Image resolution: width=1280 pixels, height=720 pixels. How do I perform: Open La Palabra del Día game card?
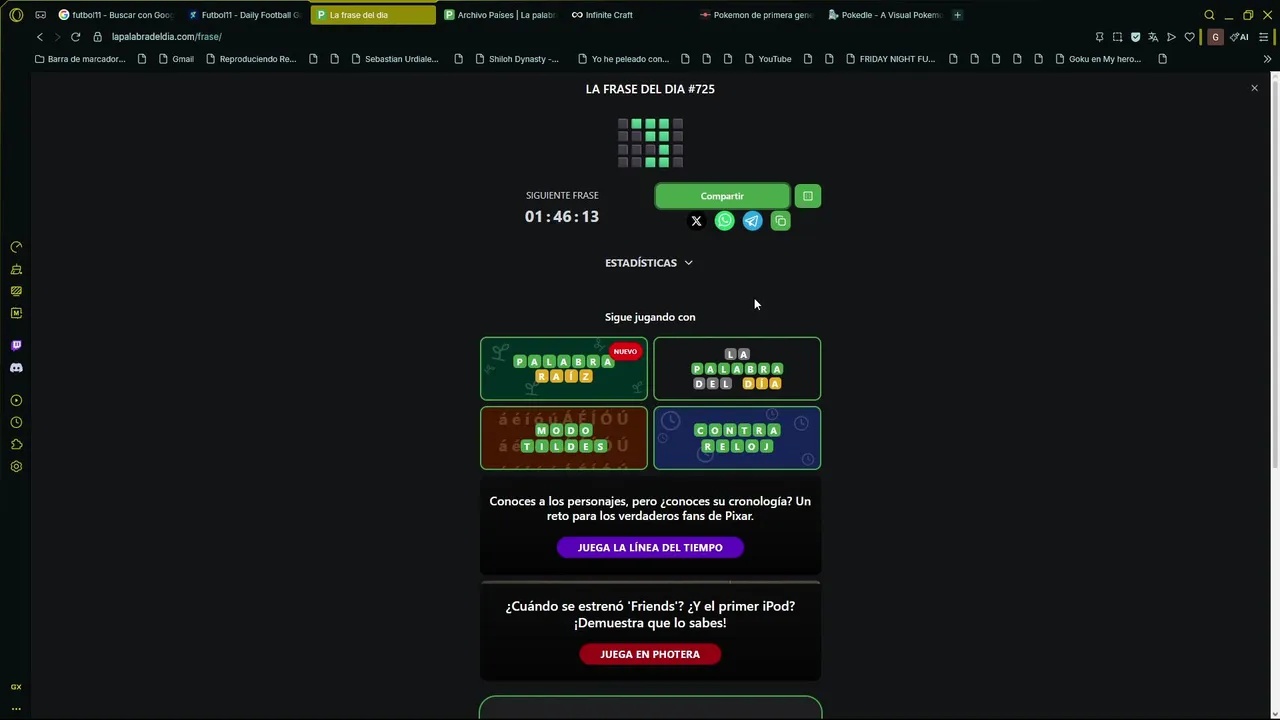click(x=737, y=369)
